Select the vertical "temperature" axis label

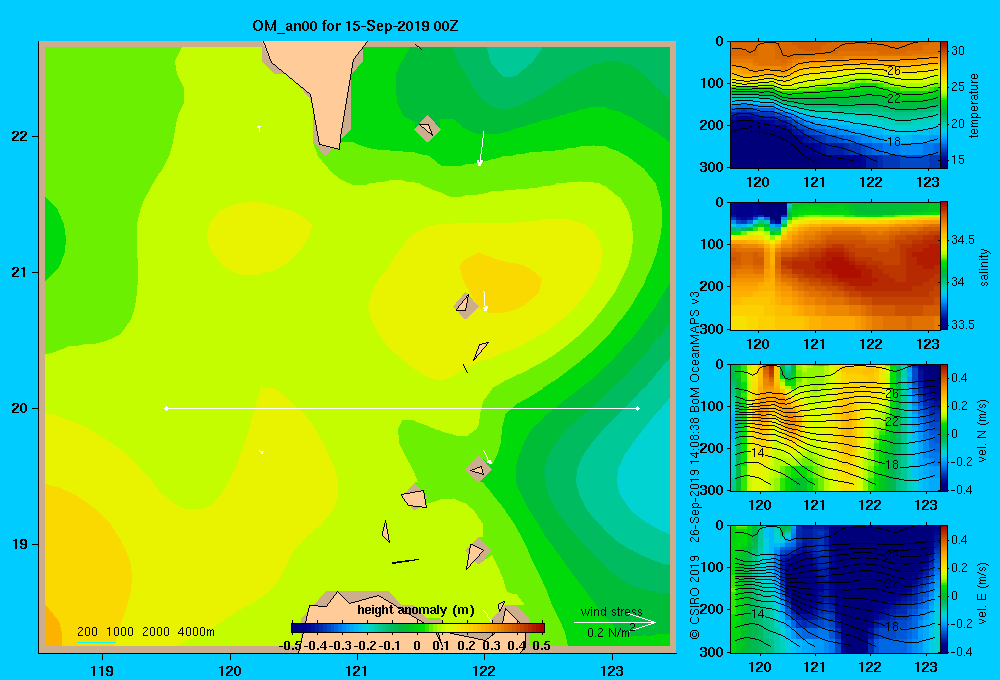click(974, 105)
